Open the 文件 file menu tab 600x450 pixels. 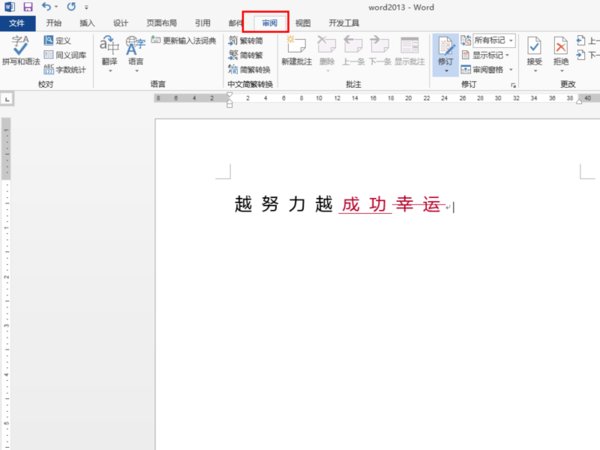pyautogui.click(x=17, y=23)
